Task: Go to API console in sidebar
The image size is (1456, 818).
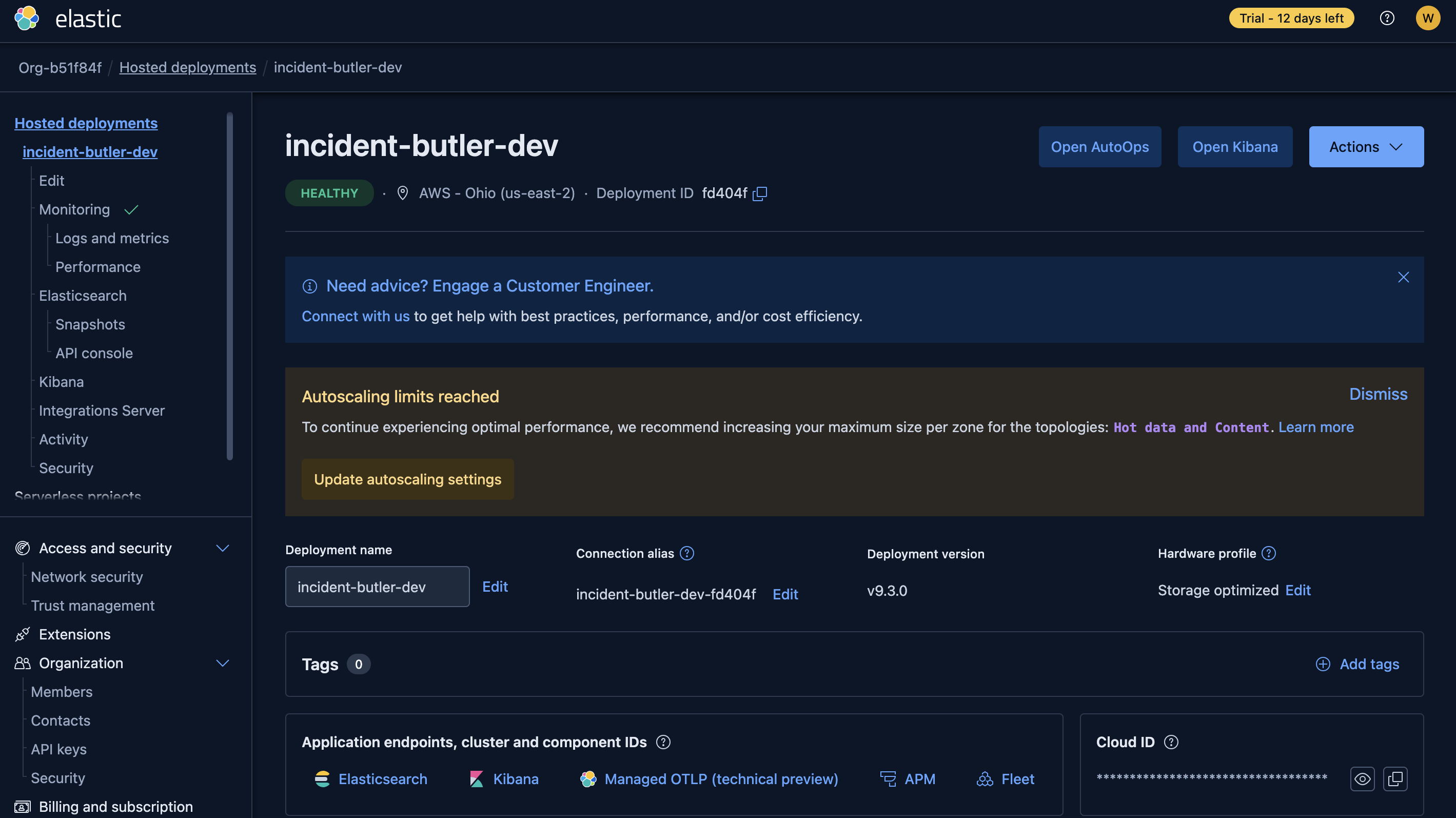Action: 94,353
